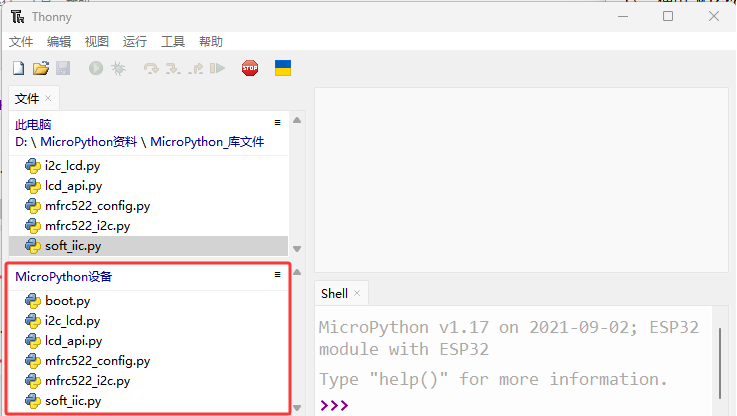The height and width of the screenshot is (416, 737).
Task: Click the Shell prompt >>> input line
Action: (515, 405)
